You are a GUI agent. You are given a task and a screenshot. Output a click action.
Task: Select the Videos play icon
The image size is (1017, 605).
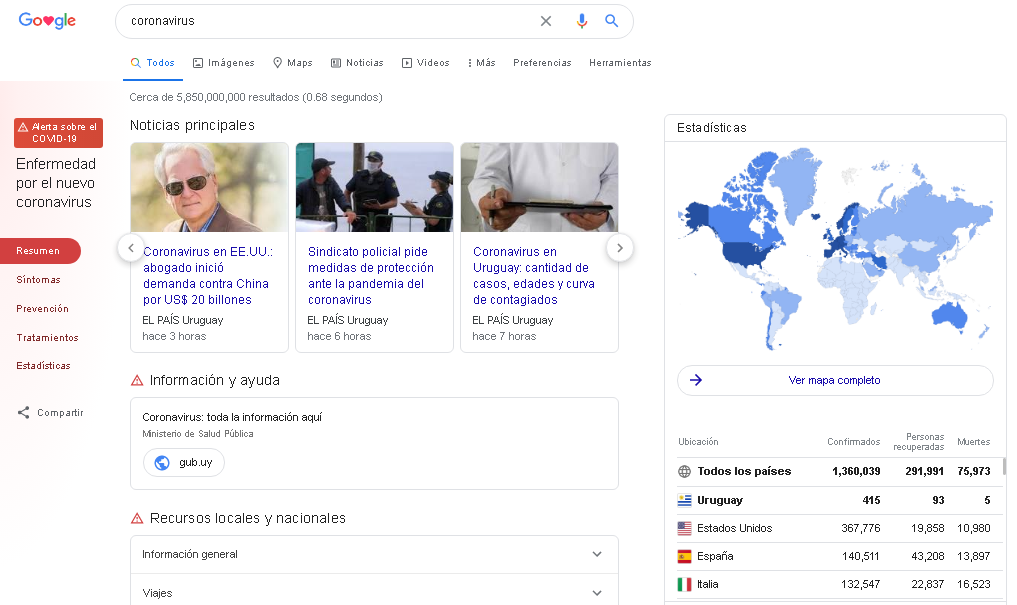pyautogui.click(x=407, y=62)
